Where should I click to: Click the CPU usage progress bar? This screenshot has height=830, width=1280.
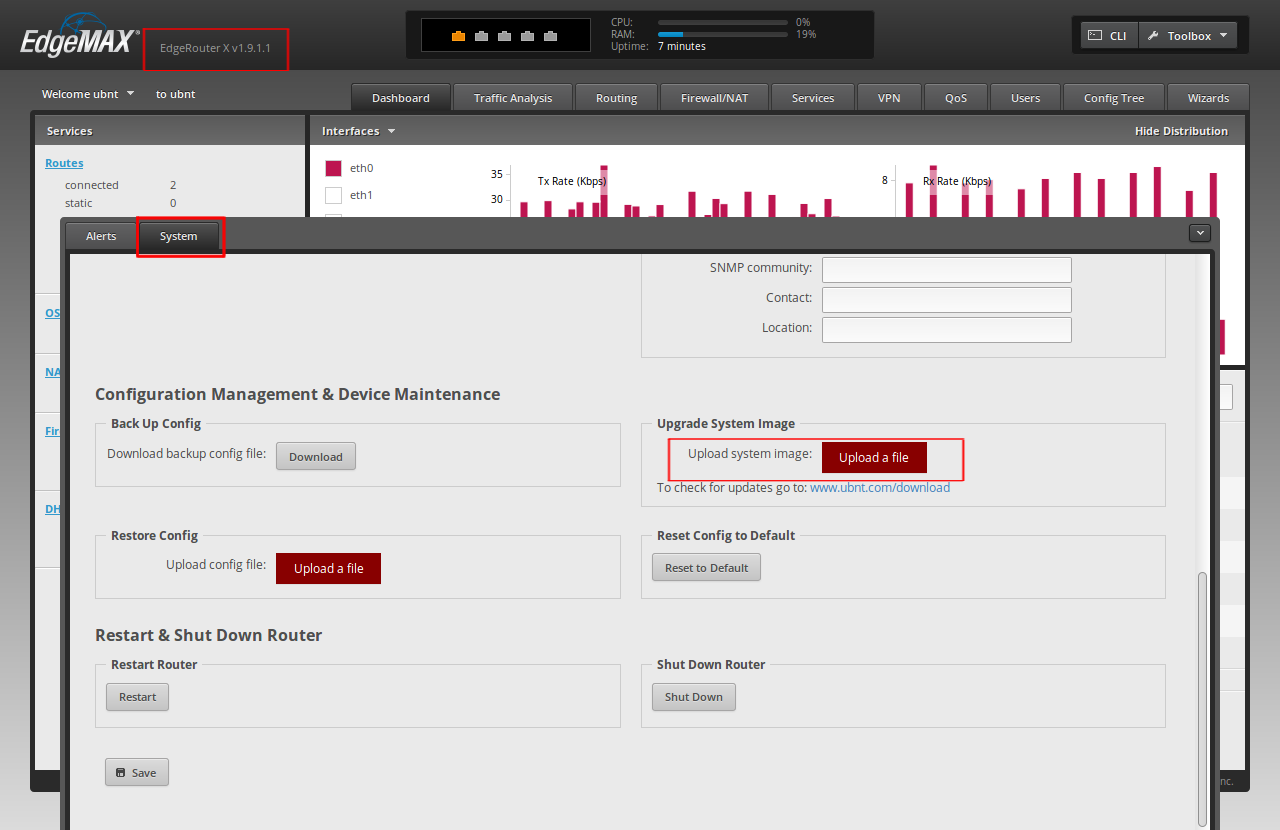click(722, 22)
